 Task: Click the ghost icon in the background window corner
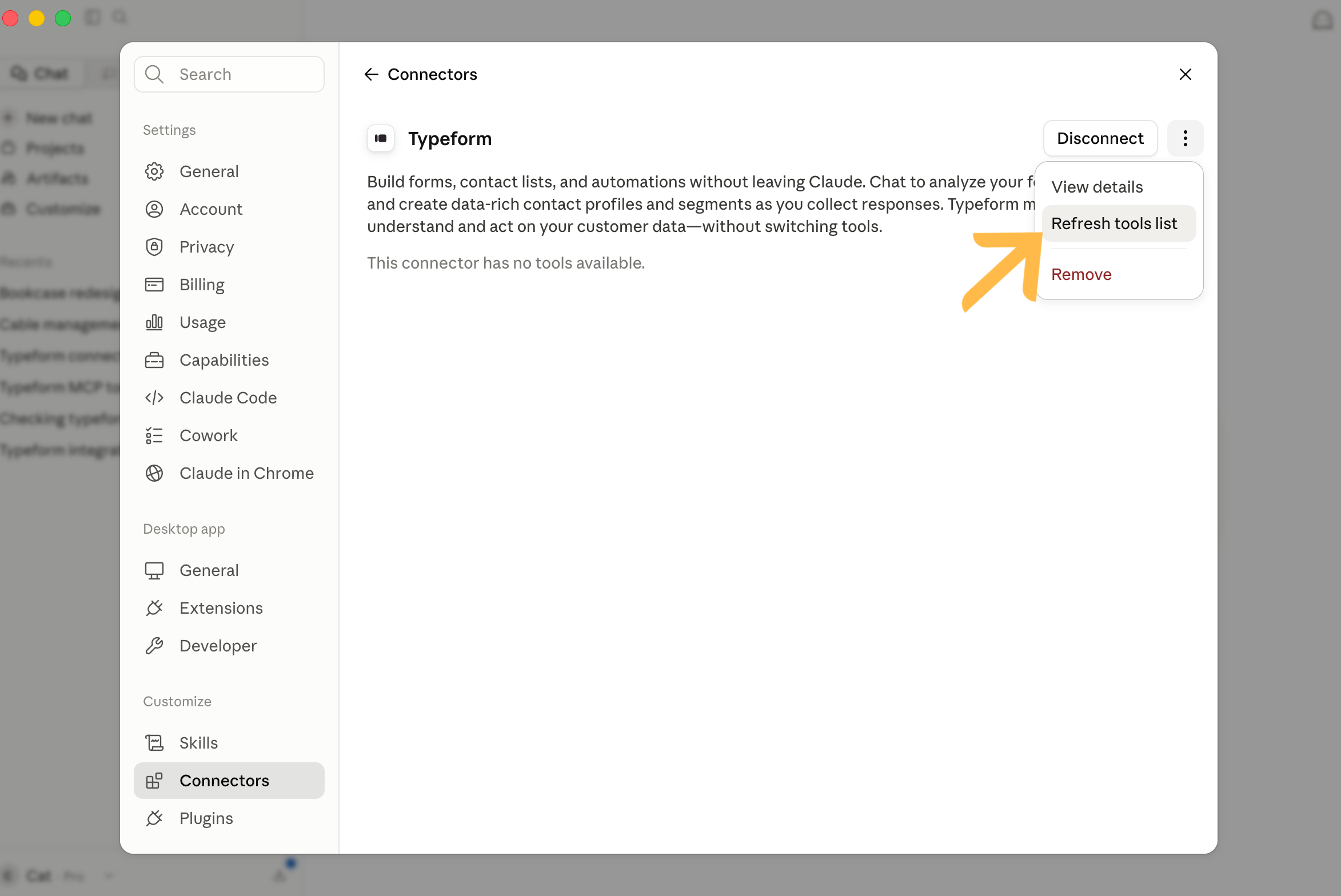point(1323,21)
